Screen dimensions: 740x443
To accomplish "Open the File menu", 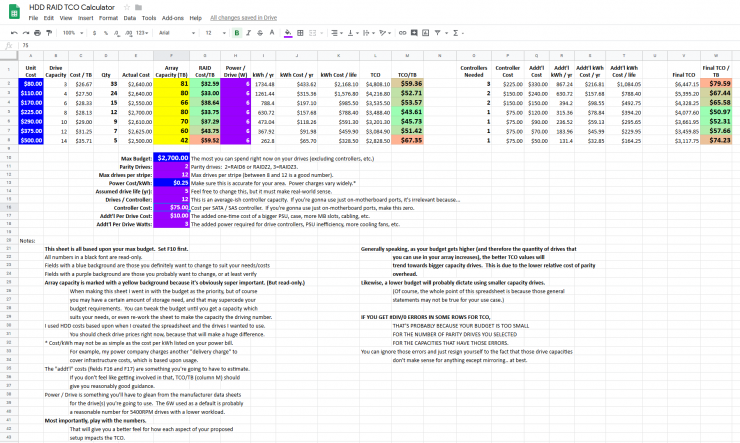I will [x=33, y=18].
